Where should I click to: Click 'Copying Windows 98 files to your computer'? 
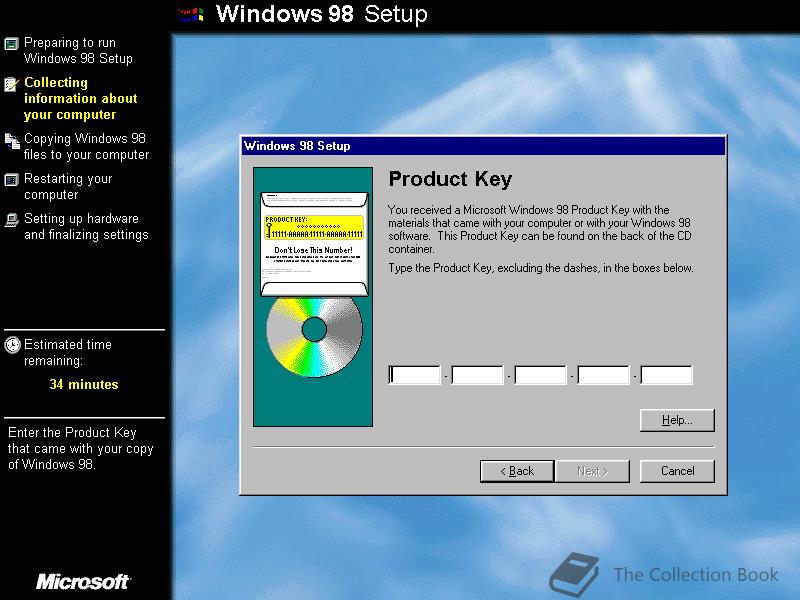86,146
